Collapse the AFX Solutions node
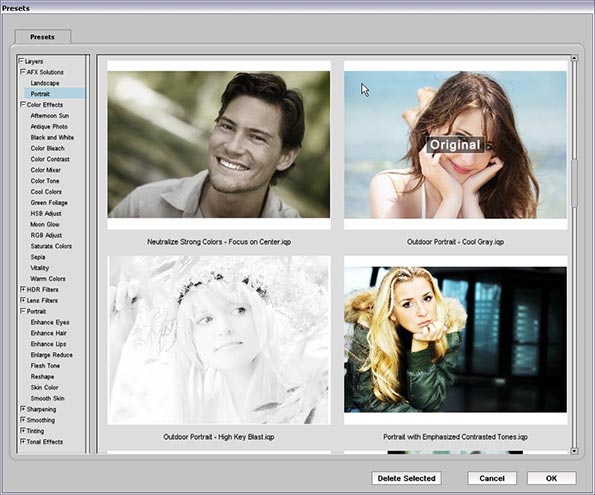 coord(23,72)
